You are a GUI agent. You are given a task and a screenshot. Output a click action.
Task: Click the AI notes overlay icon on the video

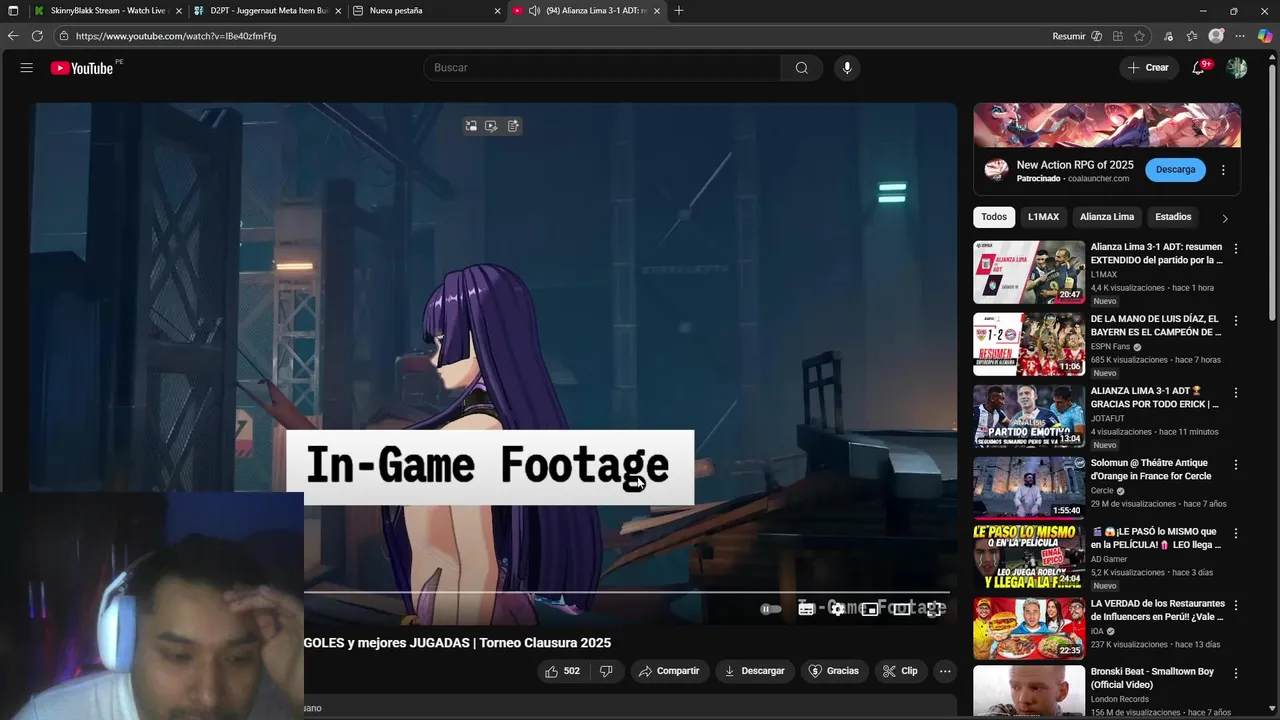click(x=513, y=126)
